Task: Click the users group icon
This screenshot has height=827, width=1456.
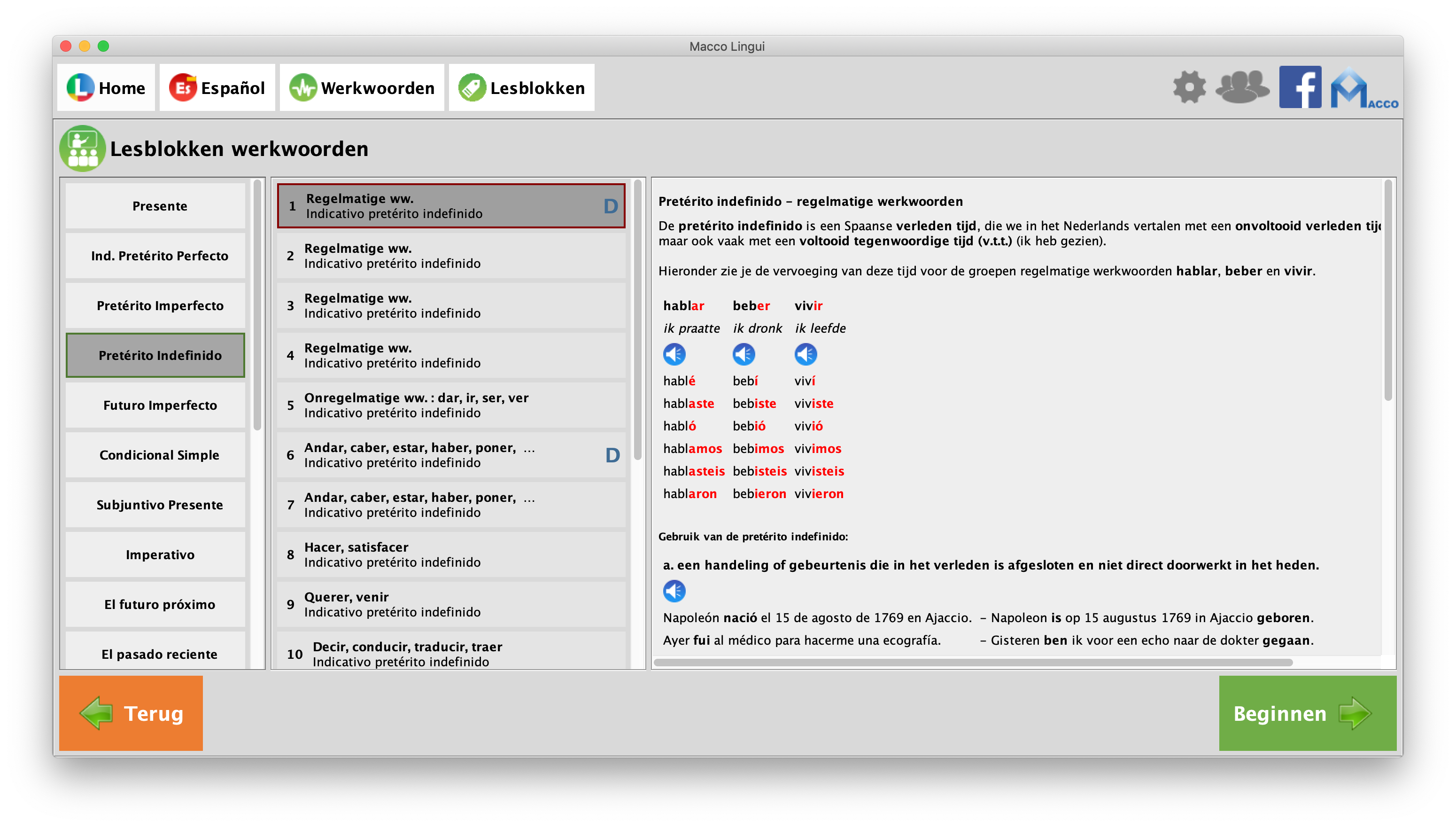Action: coord(1242,87)
